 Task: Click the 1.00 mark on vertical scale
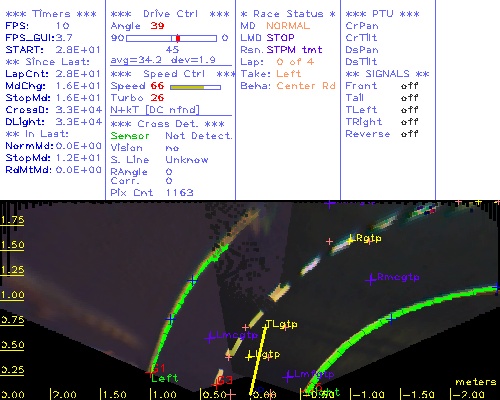pos(12,295)
